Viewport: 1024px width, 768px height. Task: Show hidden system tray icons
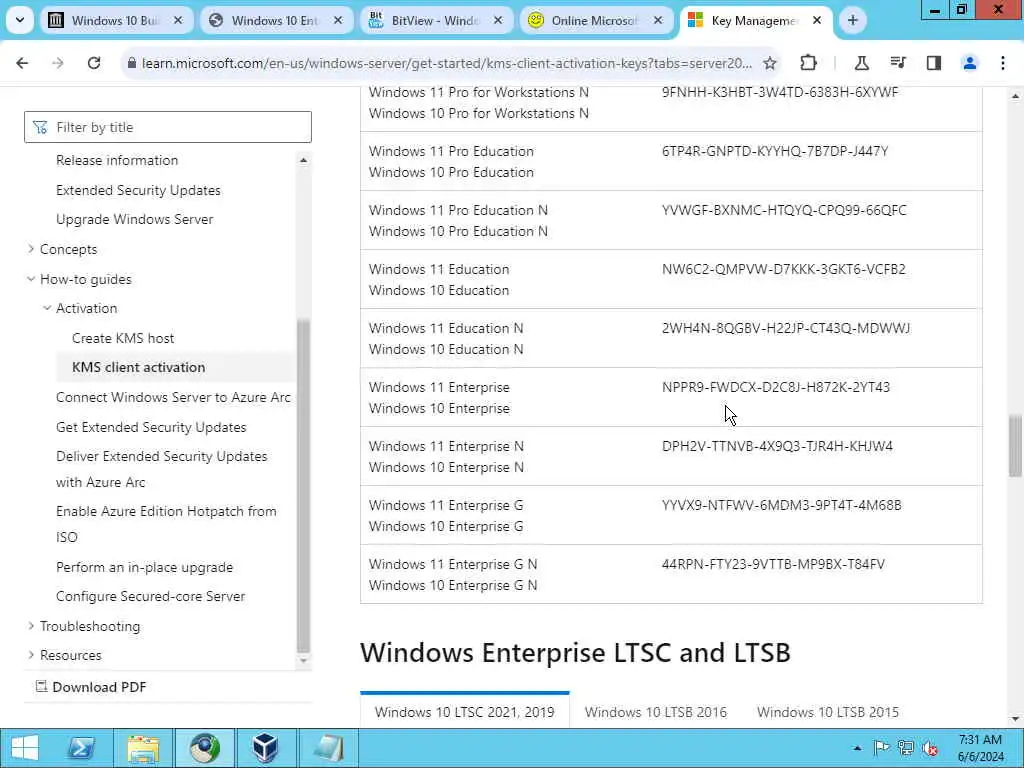click(x=857, y=748)
